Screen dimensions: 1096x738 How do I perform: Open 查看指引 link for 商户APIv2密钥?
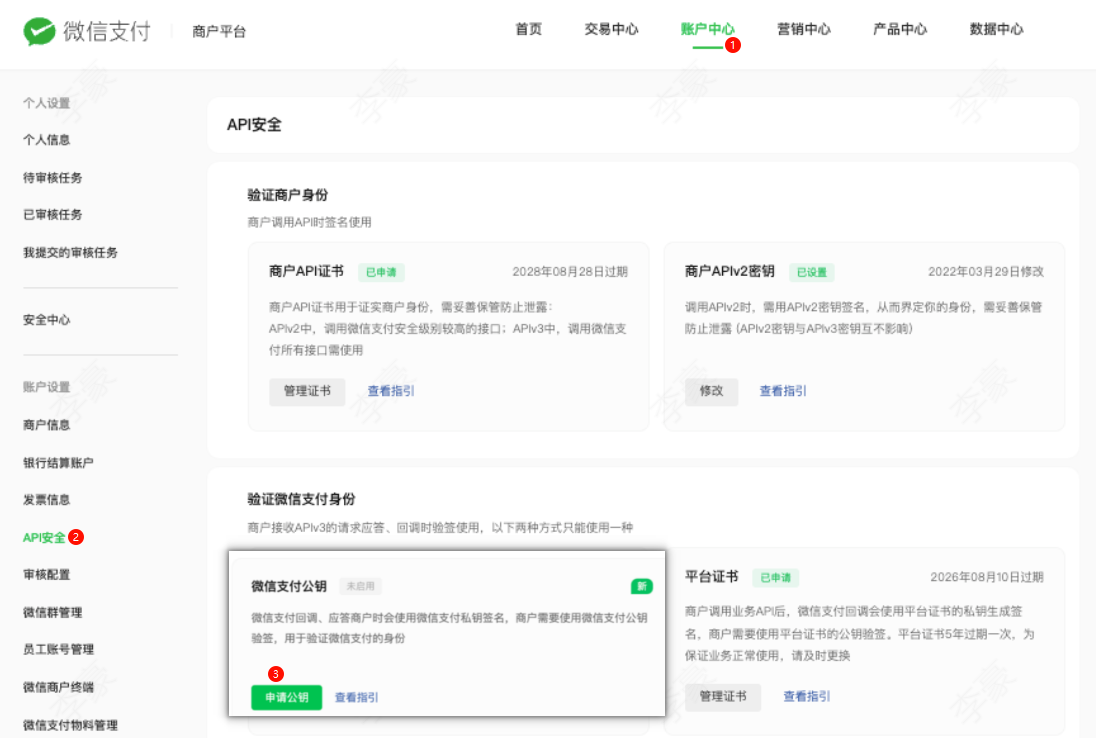click(783, 391)
